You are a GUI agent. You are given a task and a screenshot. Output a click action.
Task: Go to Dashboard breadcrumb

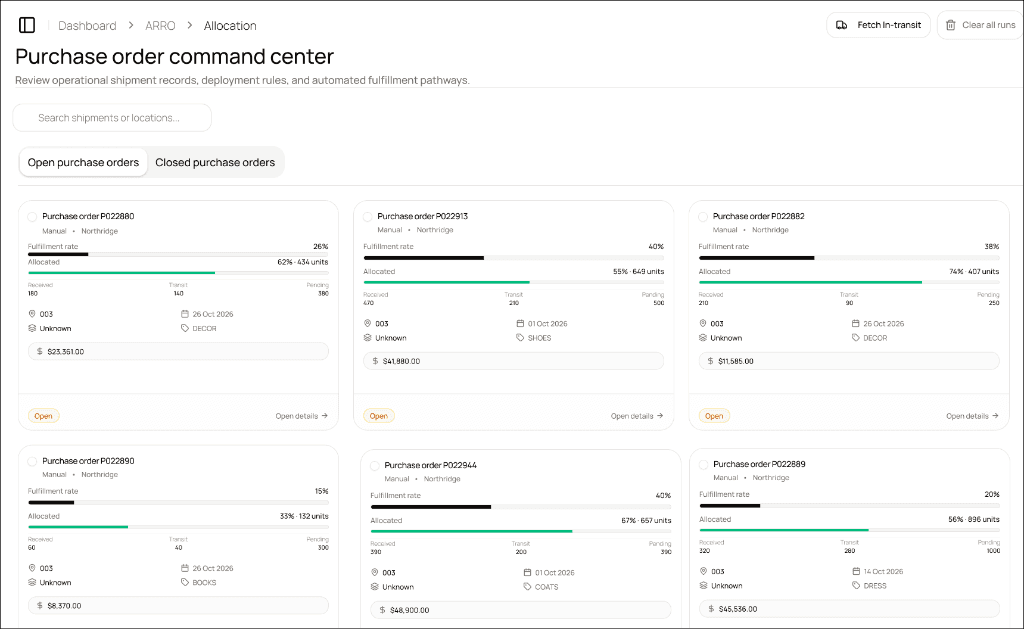pyautogui.click(x=87, y=25)
